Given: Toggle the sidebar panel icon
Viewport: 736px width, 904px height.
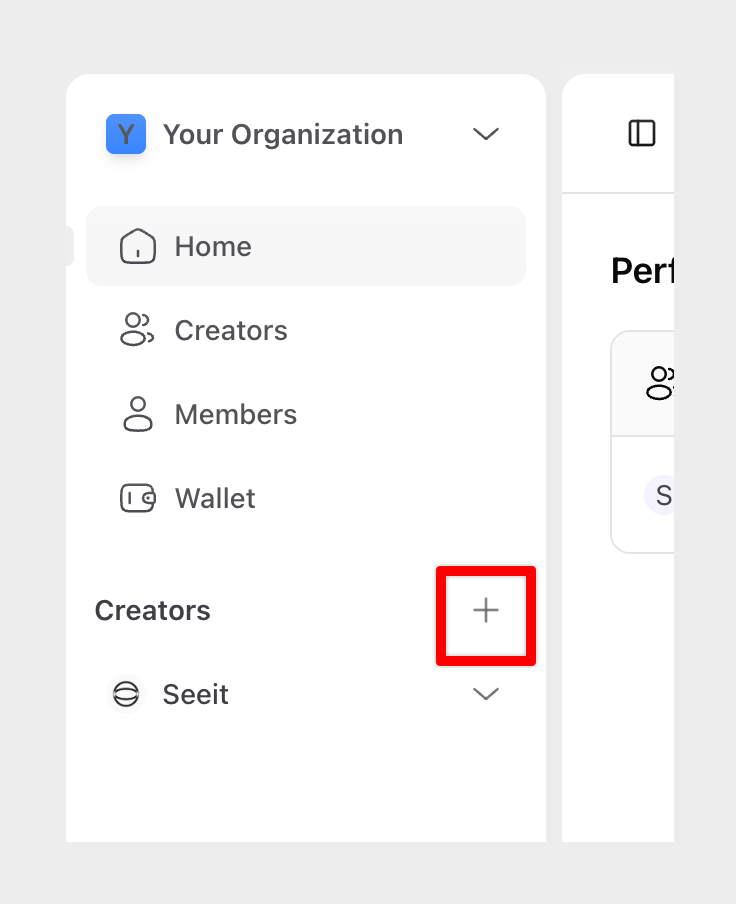Looking at the screenshot, I should (642, 133).
